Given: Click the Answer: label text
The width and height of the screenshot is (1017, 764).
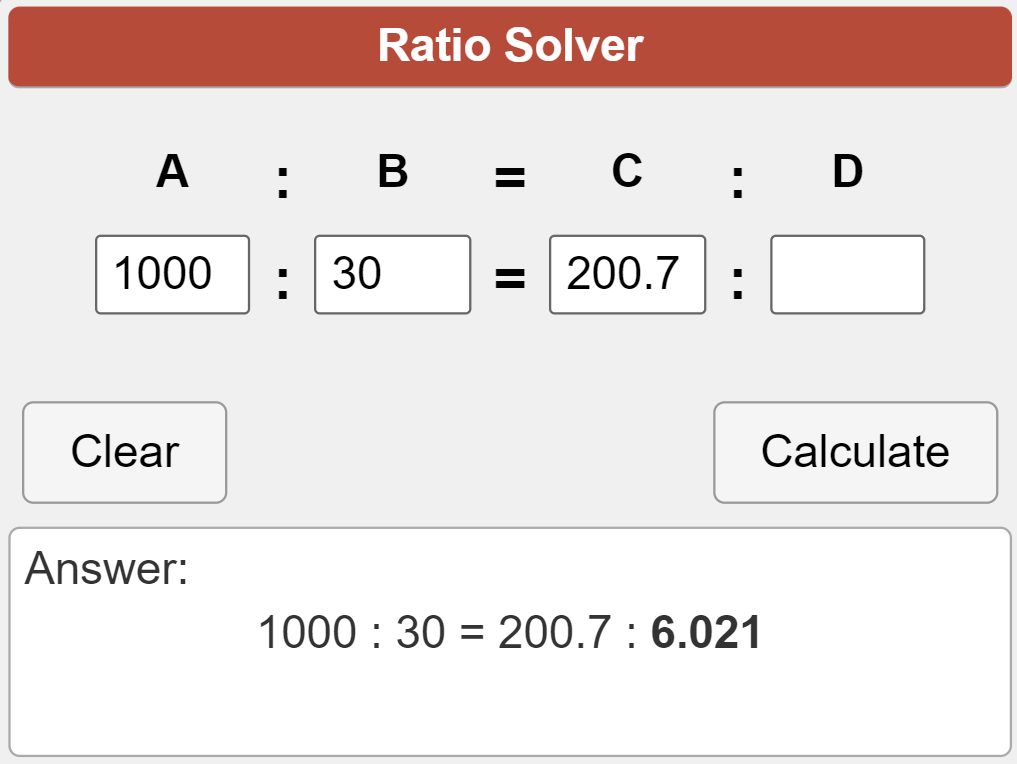Looking at the screenshot, I should click(106, 569).
